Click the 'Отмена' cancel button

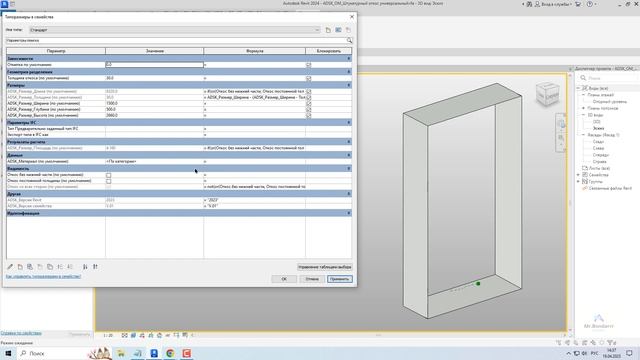312,279
